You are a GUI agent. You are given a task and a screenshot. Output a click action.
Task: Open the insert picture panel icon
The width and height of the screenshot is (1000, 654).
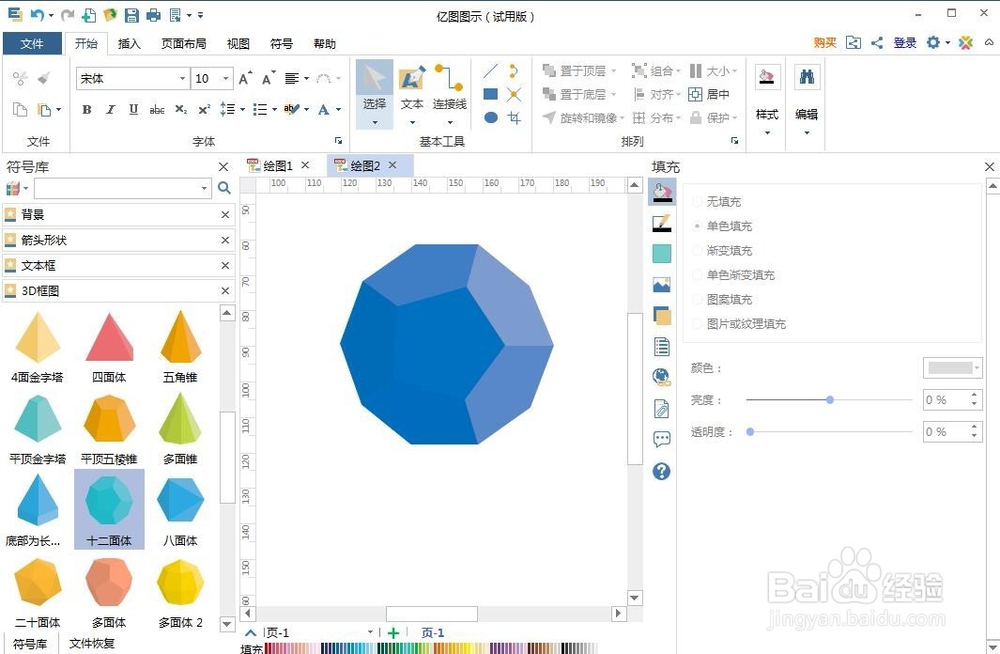pos(662,285)
